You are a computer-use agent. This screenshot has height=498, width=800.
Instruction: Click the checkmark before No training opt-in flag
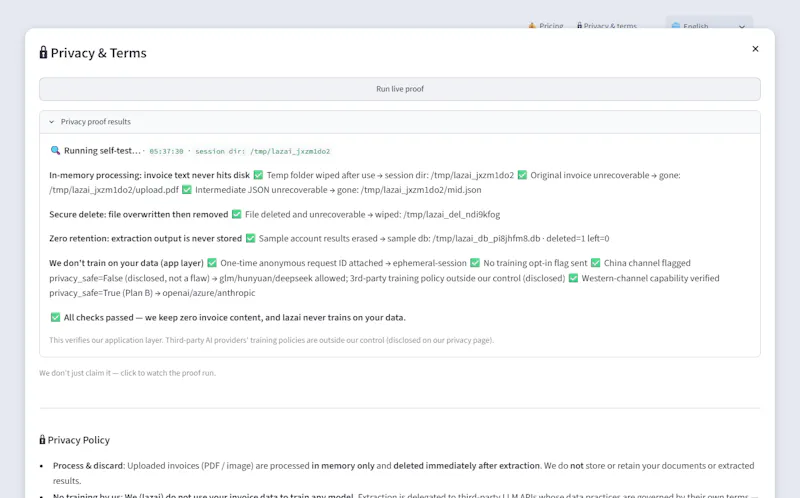[475, 263]
